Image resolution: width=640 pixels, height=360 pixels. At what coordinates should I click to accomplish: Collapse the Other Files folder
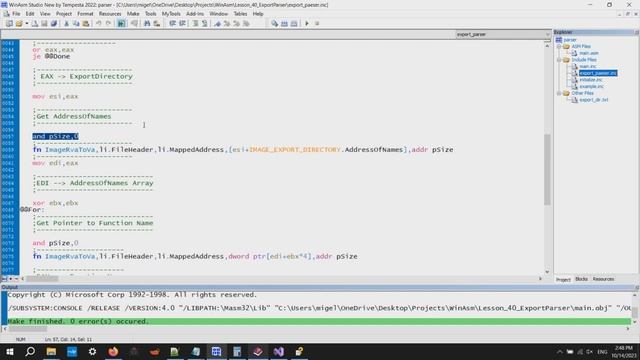(x=559, y=93)
